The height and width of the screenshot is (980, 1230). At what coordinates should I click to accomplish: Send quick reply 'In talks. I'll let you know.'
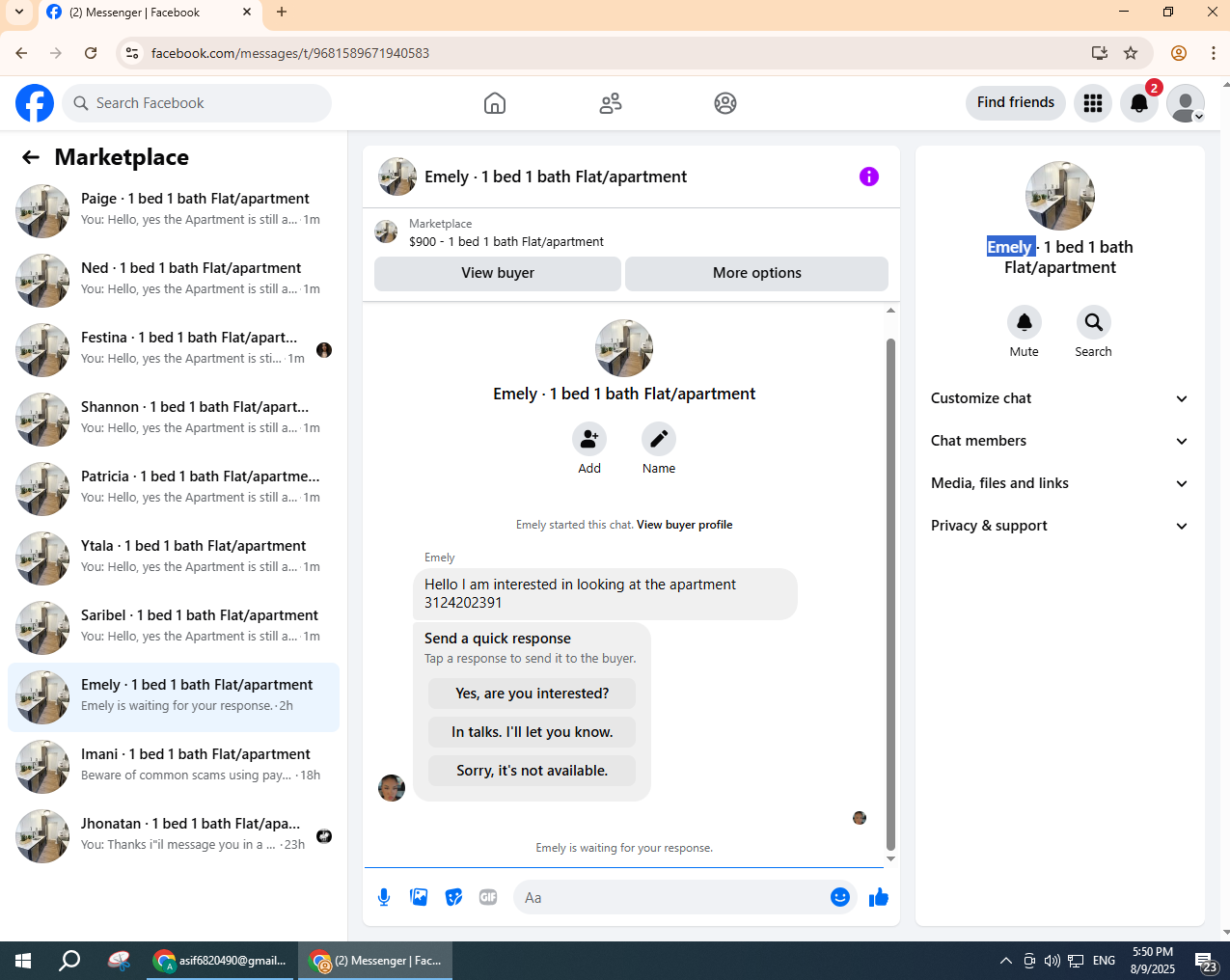[533, 732]
